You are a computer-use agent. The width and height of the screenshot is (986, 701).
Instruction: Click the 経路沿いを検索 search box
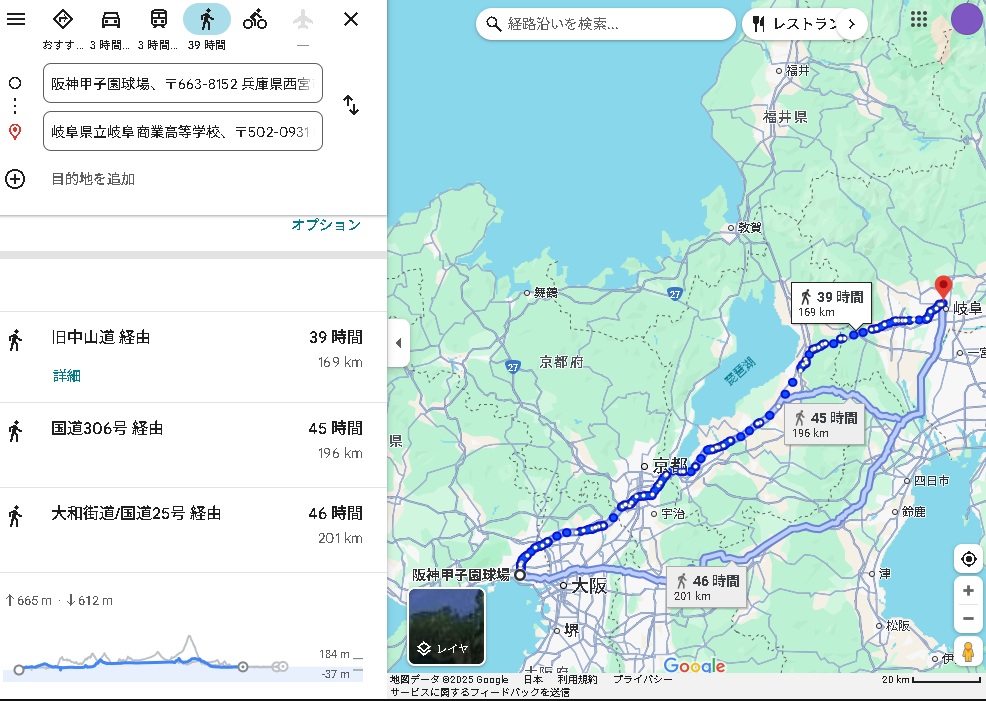[606, 24]
